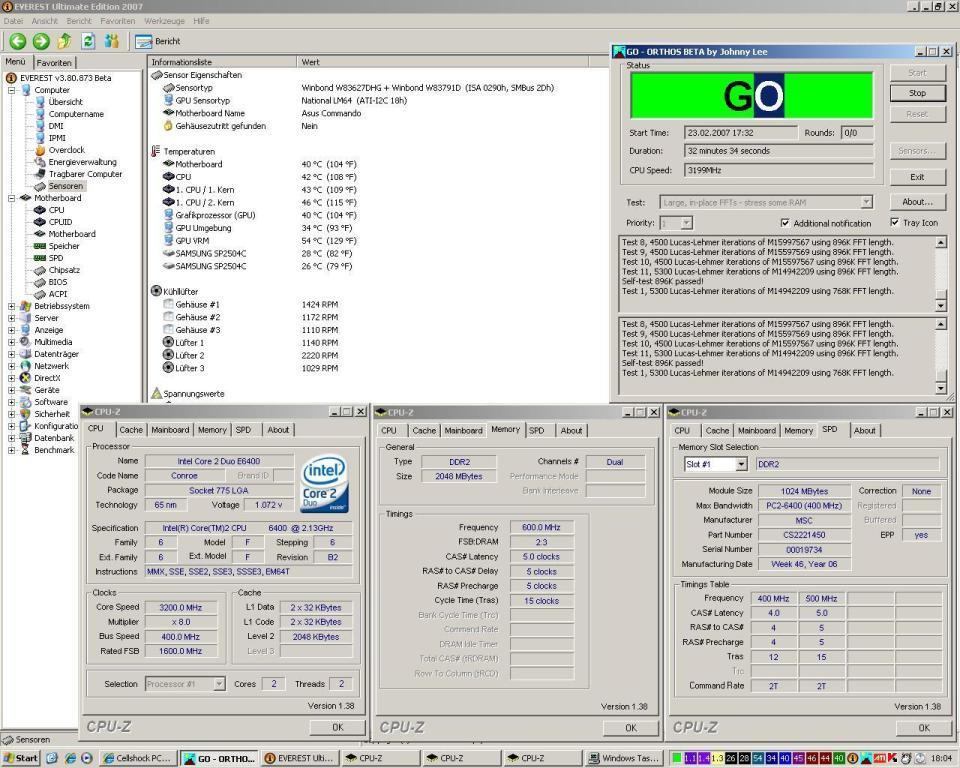Toggle the Tray Icon checkbox in Orthos
The image size is (960, 768).
coord(894,222)
